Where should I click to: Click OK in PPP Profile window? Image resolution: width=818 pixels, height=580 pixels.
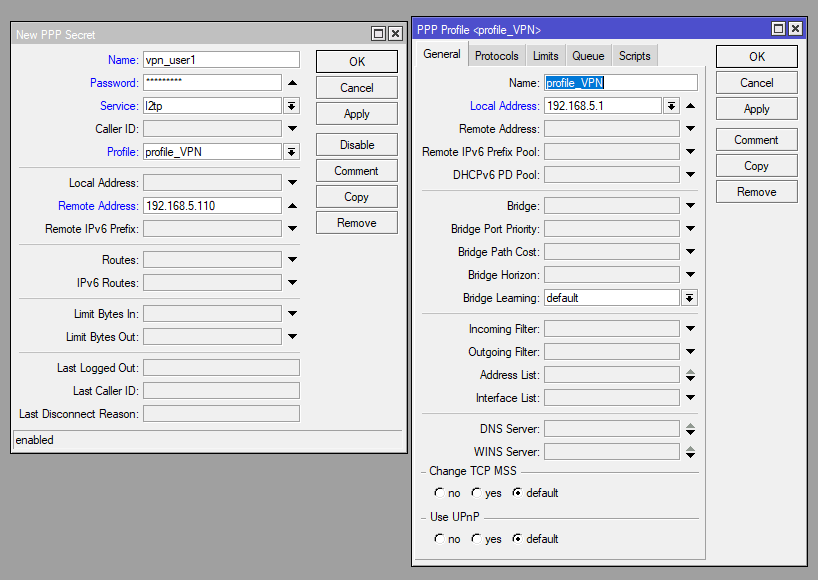756,56
